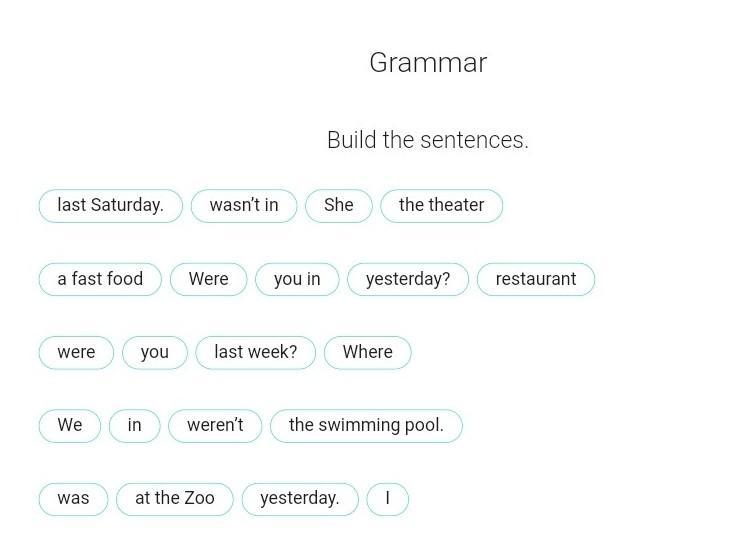Select the 'restaurant' word chip

click(536, 279)
